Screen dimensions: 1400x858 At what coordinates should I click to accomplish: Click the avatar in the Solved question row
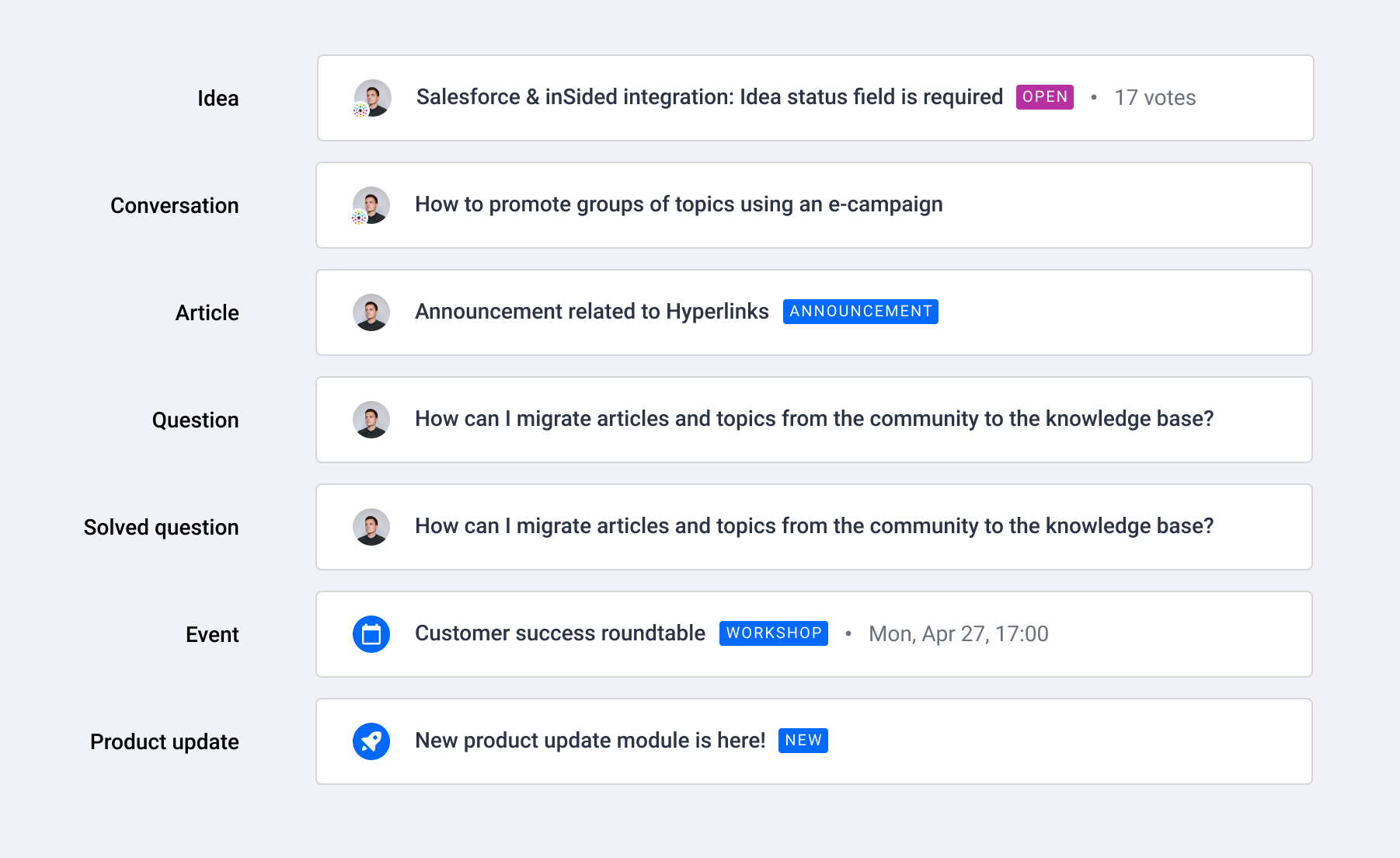[x=371, y=527]
